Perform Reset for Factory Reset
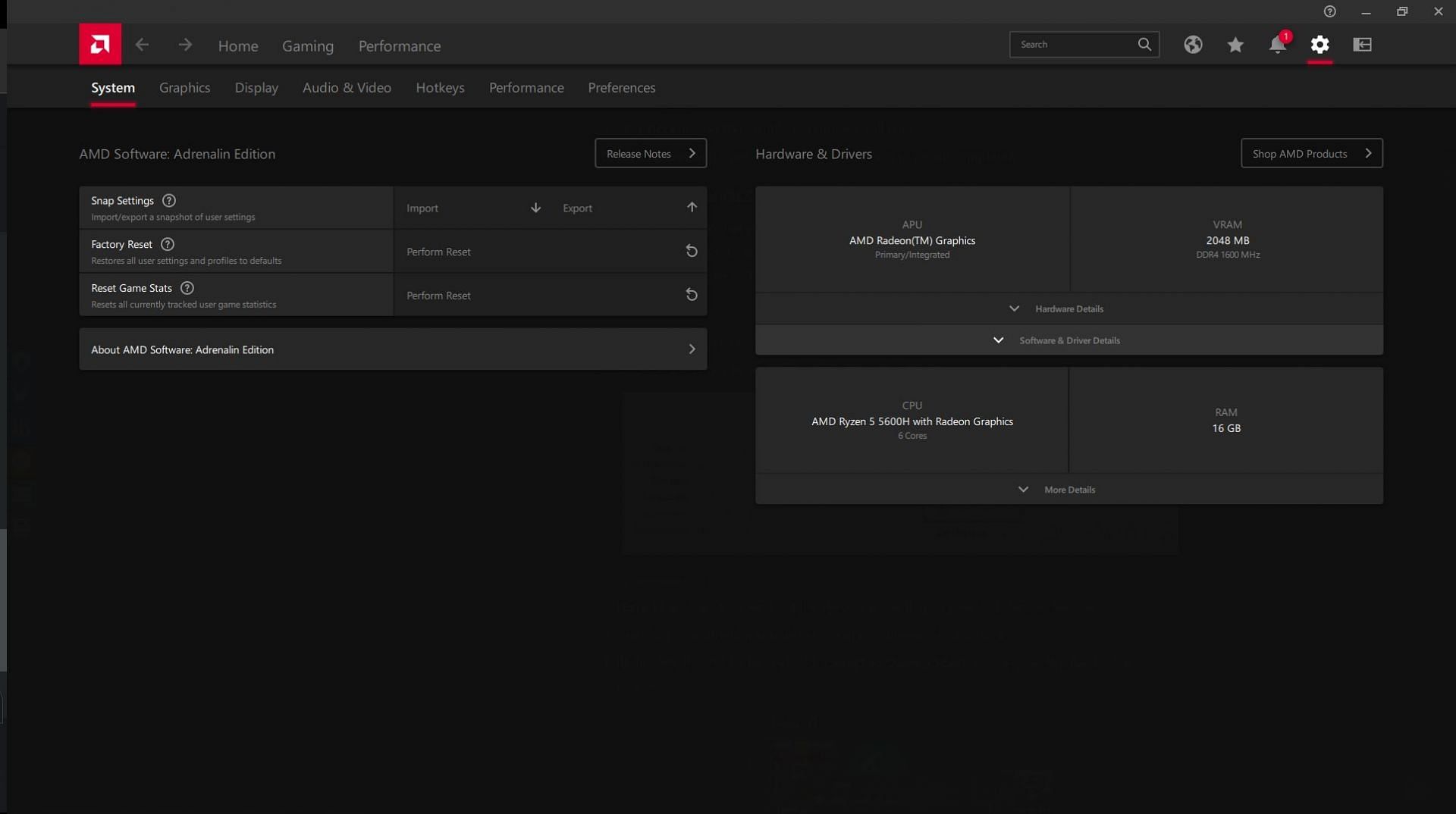Screen dimensions: 1456x814 click(551, 252)
